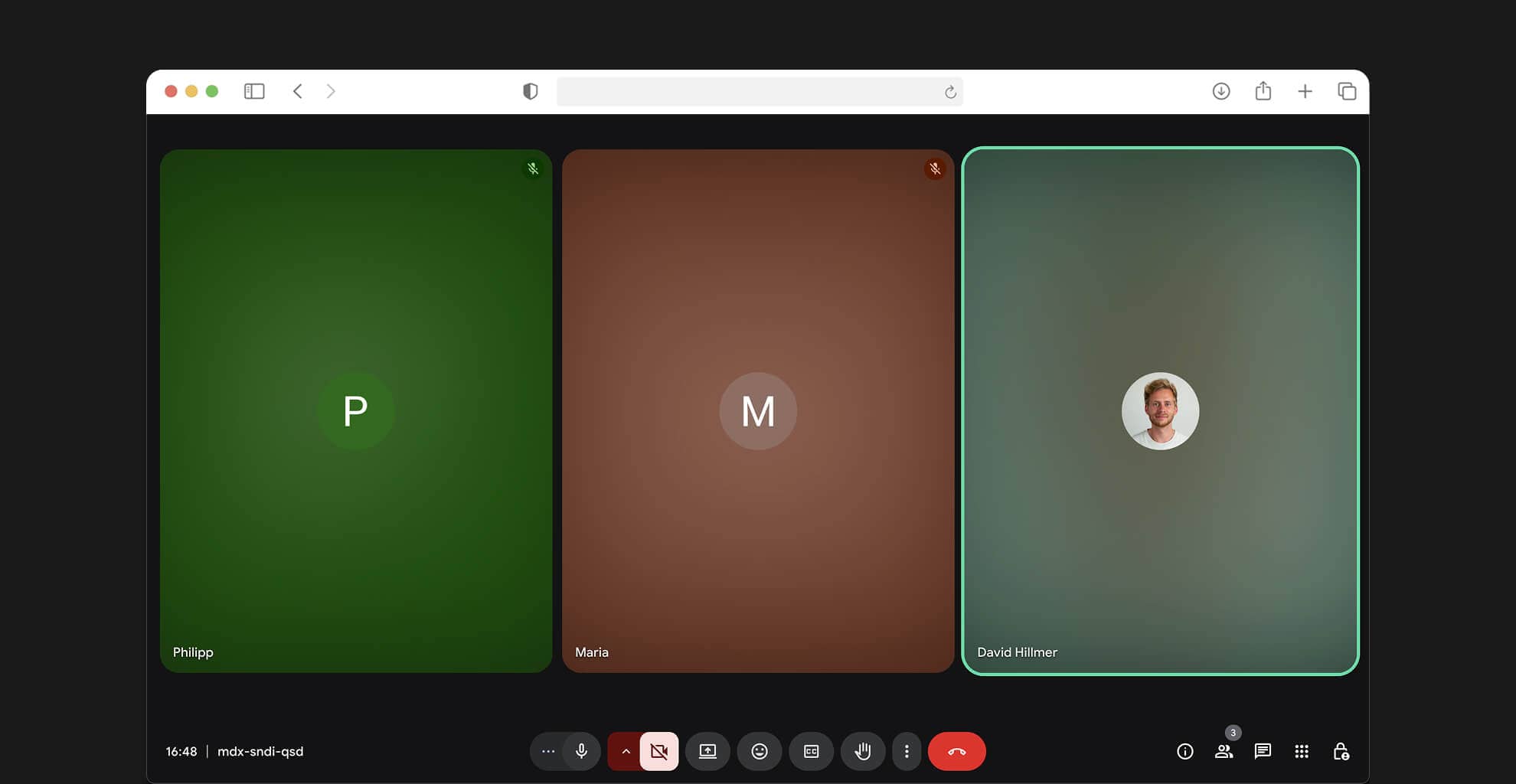Click Philipp's muted microphone indicator
1516x784 pixels.
coord(533,168)
